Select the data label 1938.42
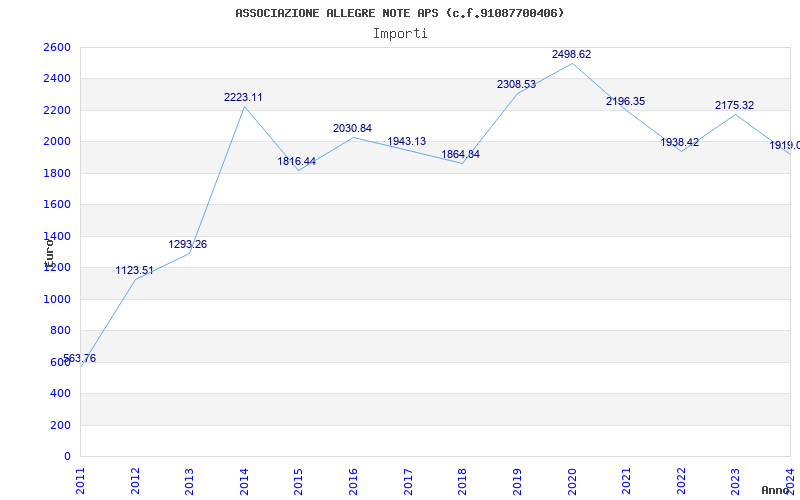 click(x=680, y=142)
